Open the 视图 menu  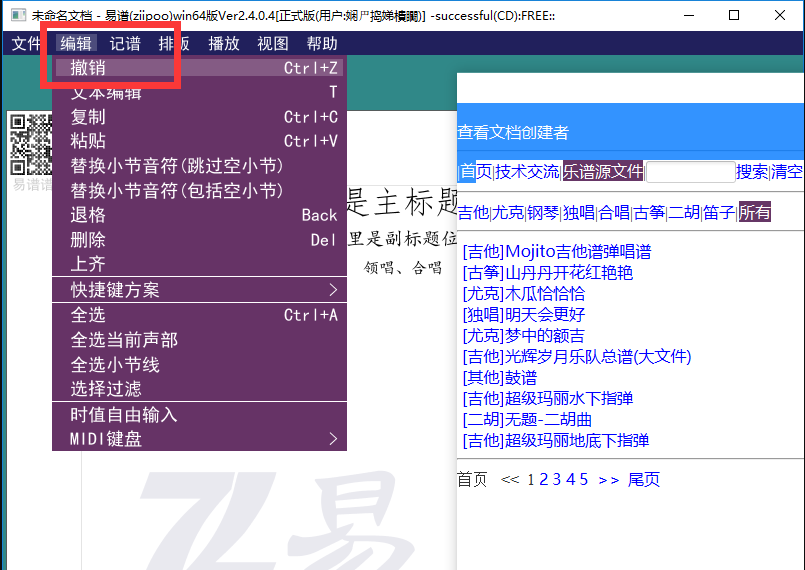pyautogui.click(x=273, y=44)
